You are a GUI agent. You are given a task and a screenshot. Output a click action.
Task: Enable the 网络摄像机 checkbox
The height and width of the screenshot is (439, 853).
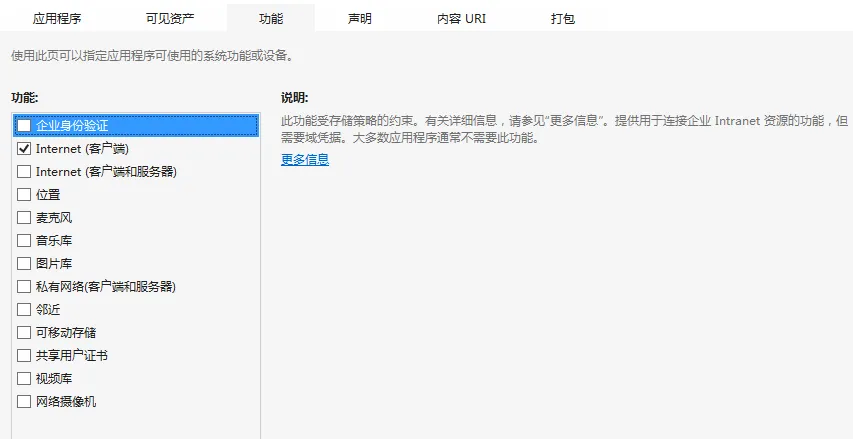24,402
